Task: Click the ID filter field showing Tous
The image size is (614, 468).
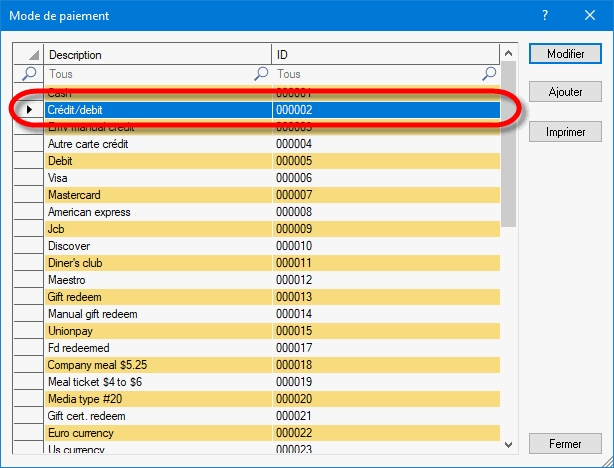Action: [378, 74]
